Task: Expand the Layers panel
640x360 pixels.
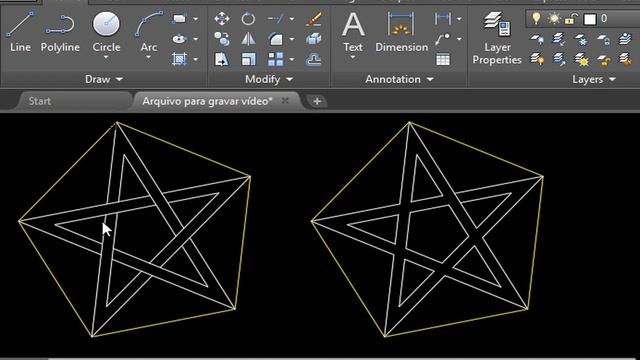Action: [x=593, y=79]
